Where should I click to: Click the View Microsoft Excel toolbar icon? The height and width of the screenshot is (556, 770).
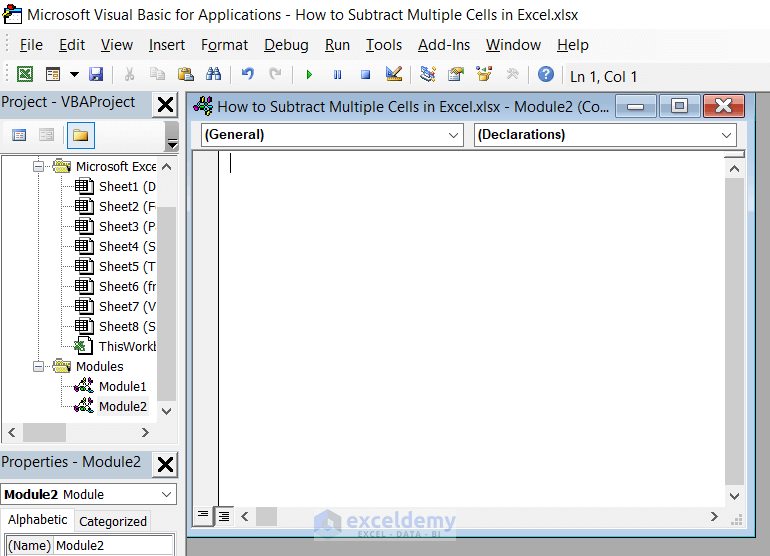(x=25, y=75)
